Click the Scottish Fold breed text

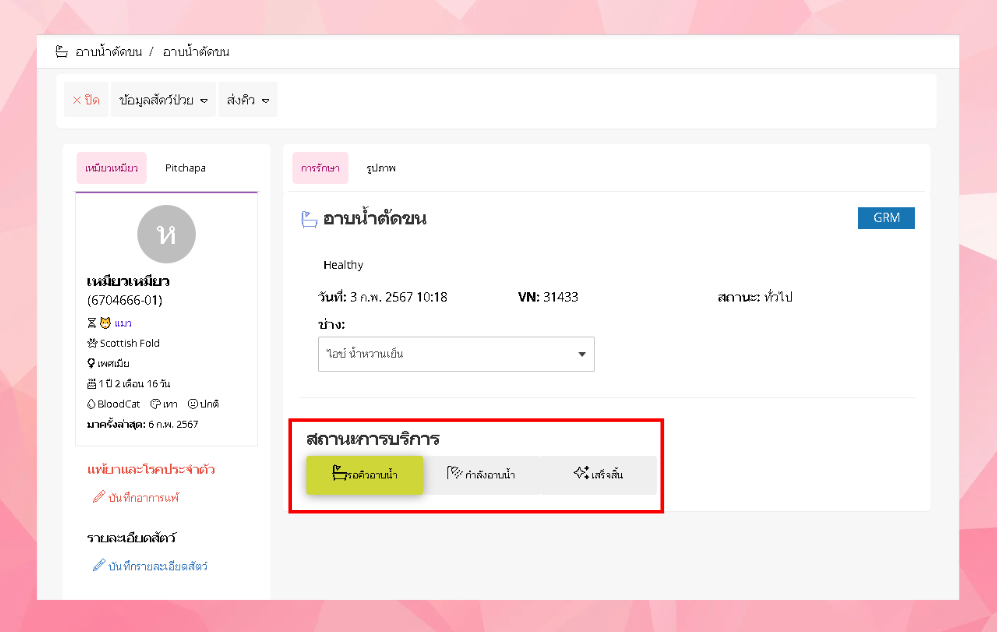(130, 343)
